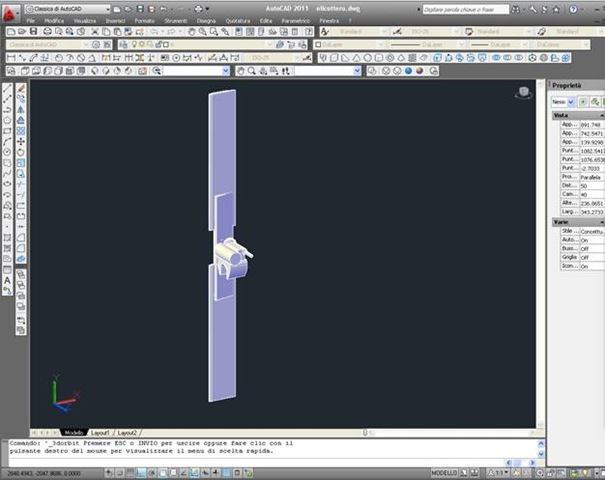Open the Disegna menu

click(x=206, y=21)
